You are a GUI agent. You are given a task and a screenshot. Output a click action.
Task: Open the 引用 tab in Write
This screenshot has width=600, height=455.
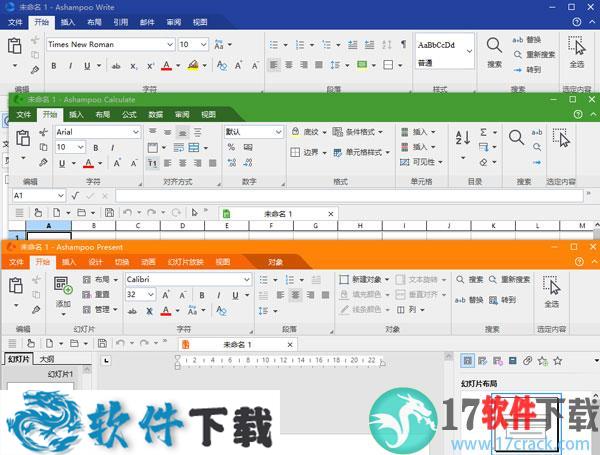click(121, 22)
